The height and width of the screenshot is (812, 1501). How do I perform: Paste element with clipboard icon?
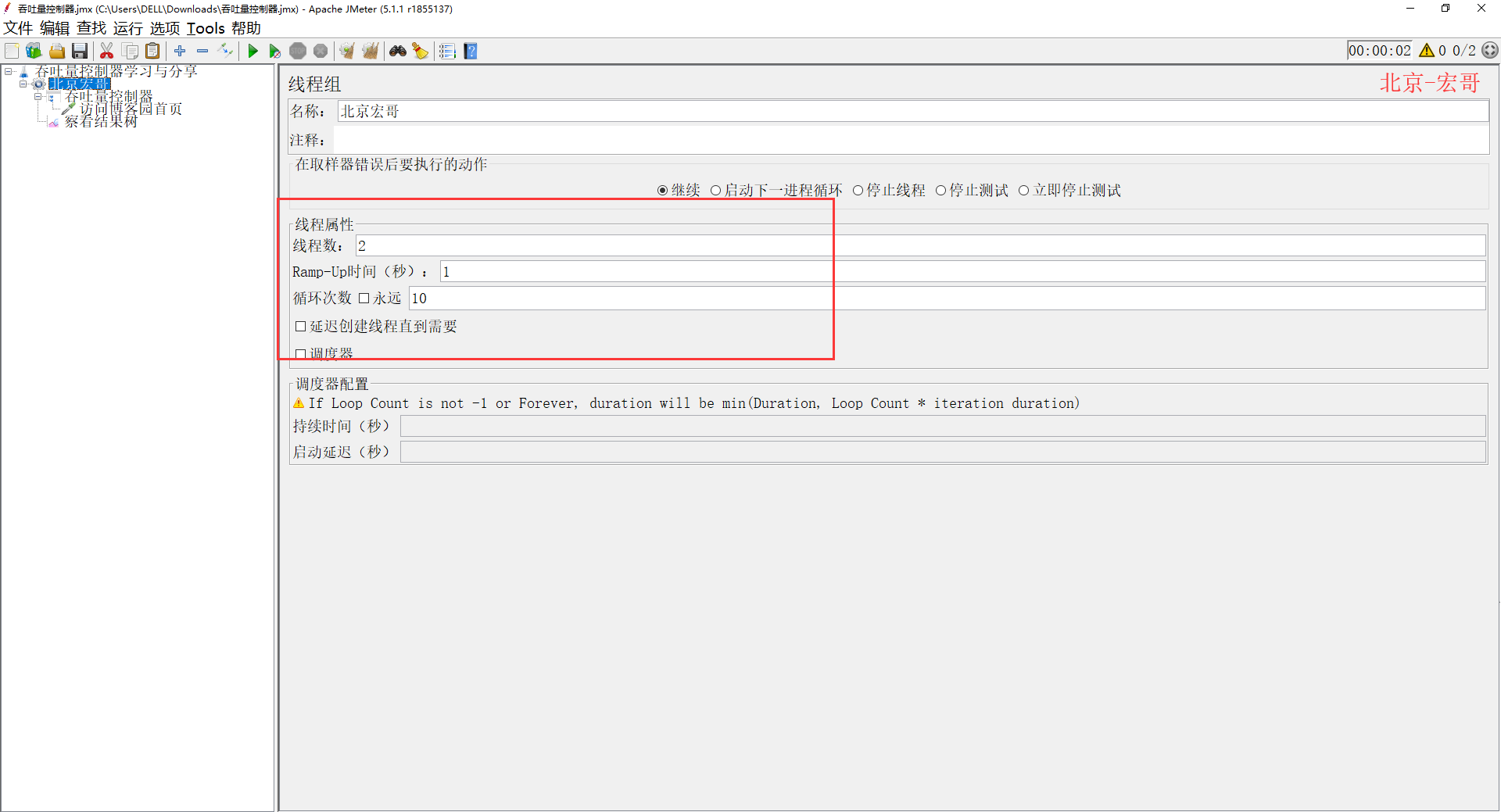pyautogui.click(x=153, y=51)
